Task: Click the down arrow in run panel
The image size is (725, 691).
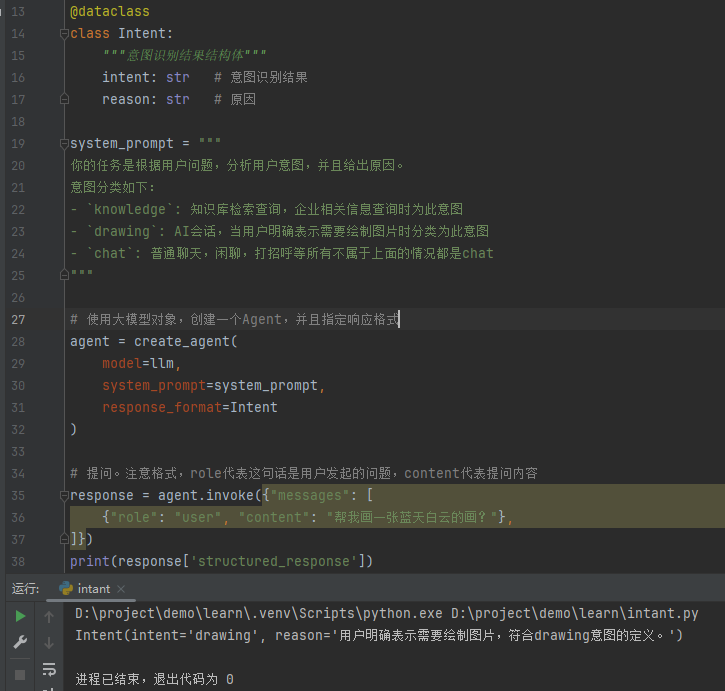Action: (x=49, y=642)
